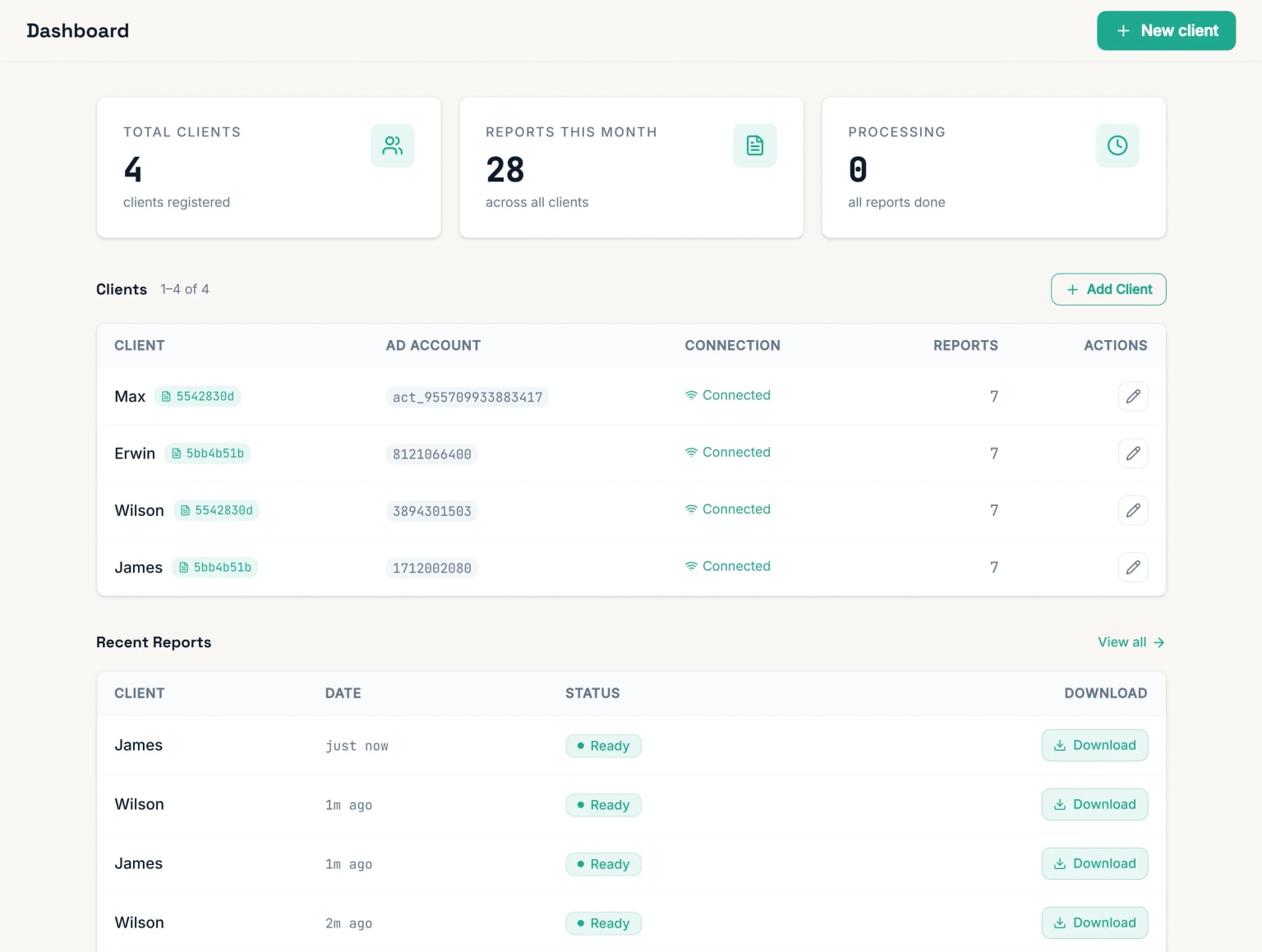Click the edit pencil icon for Max
This screenshot has height=952, width=1262.
click(1133, 397)
